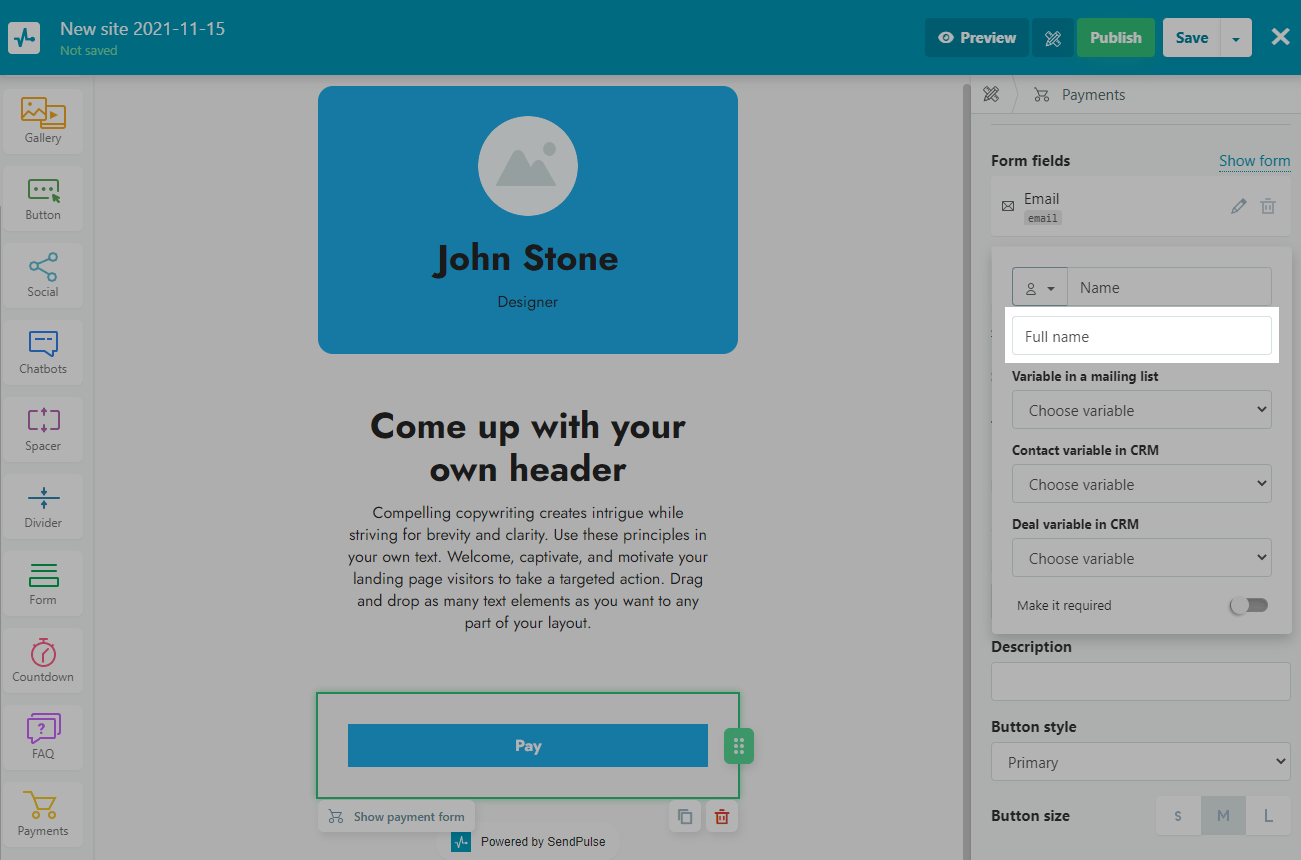
Task: Go to Payments breadcrumb tab
Action: pyautogui.click(x=1092, y=95)
